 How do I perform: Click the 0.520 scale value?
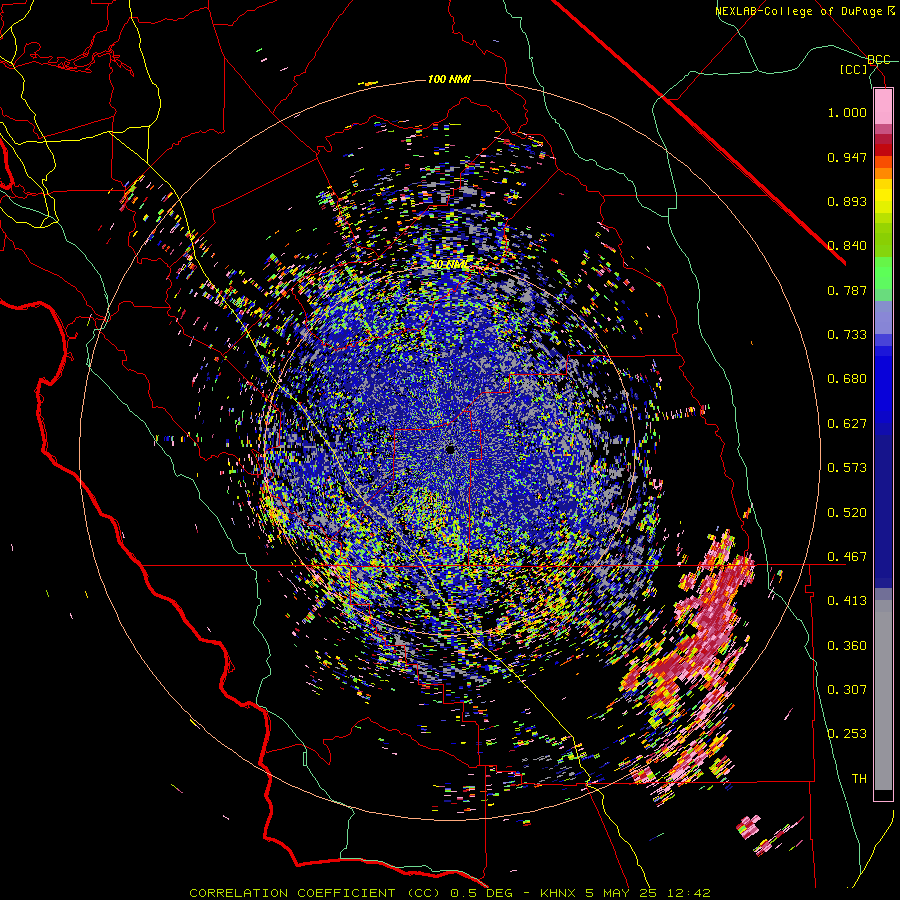point(847,513)
